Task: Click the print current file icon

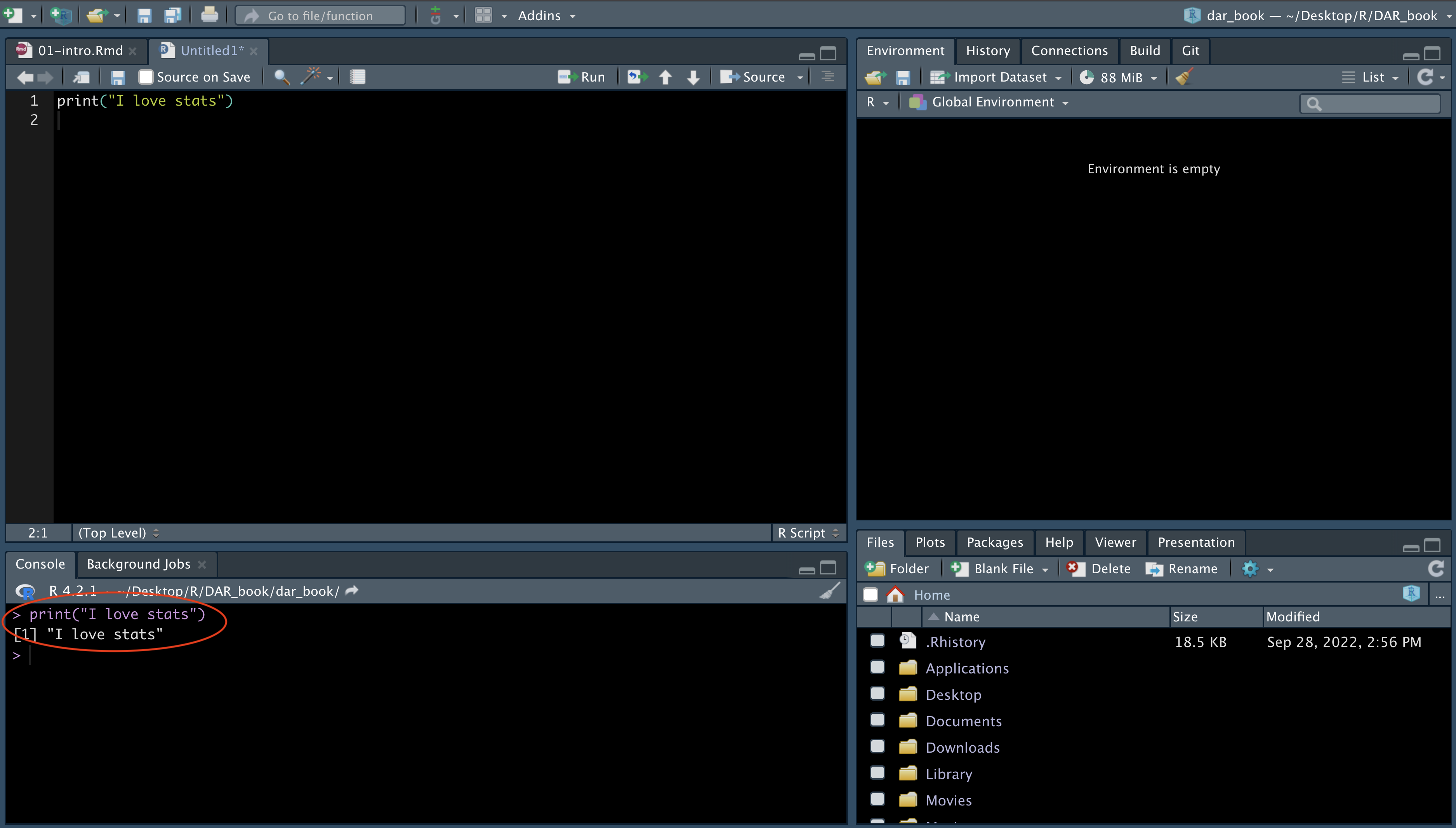Action: [x=209, y=15]
